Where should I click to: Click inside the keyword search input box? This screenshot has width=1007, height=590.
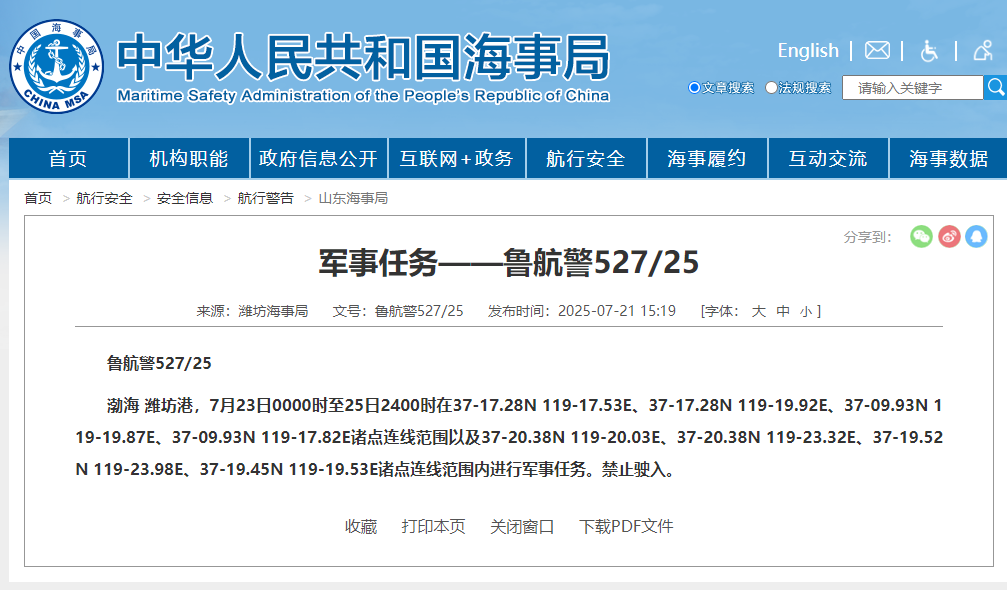pos(910,87)
